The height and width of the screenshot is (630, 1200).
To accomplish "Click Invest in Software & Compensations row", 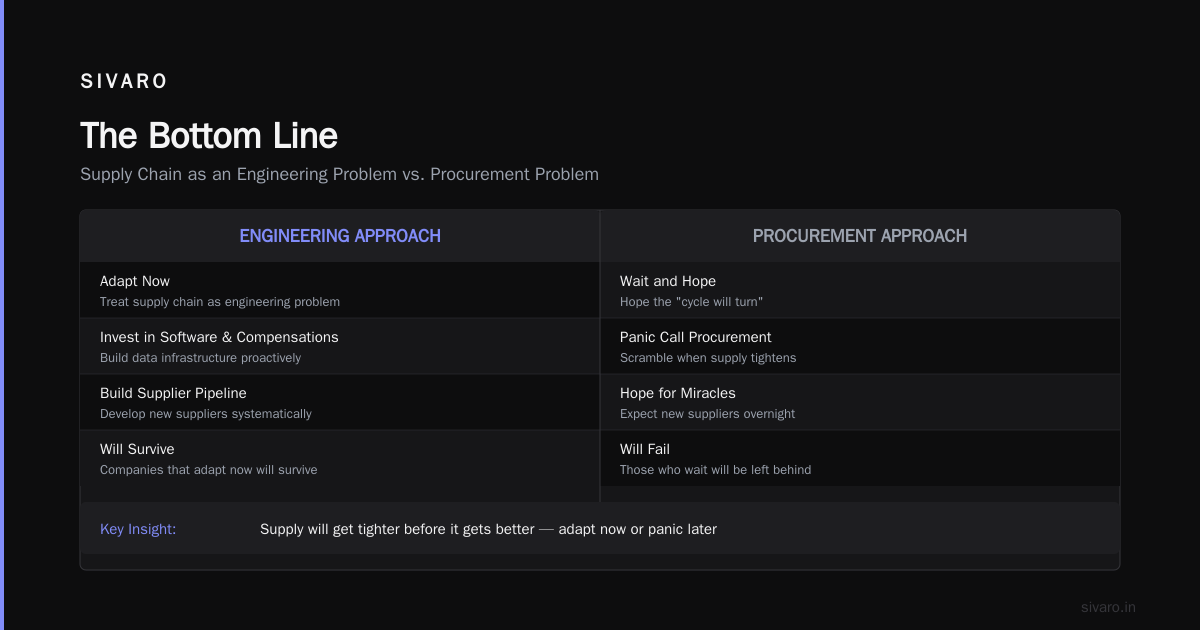I will (x=340, y=346).
